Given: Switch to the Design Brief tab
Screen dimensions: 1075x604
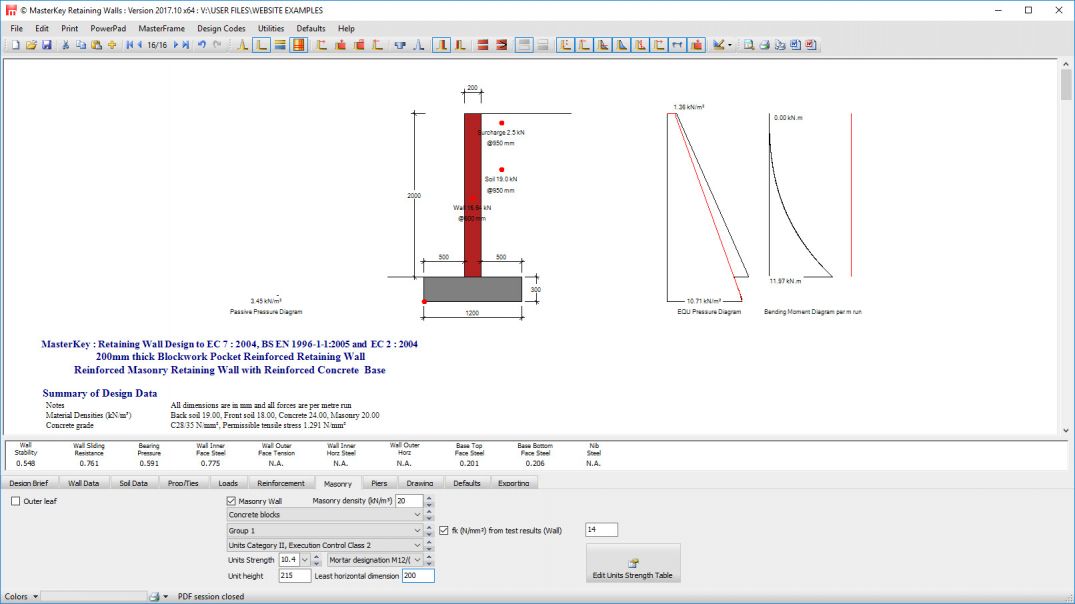Looking at the screenshot, I should coord(29,483).
